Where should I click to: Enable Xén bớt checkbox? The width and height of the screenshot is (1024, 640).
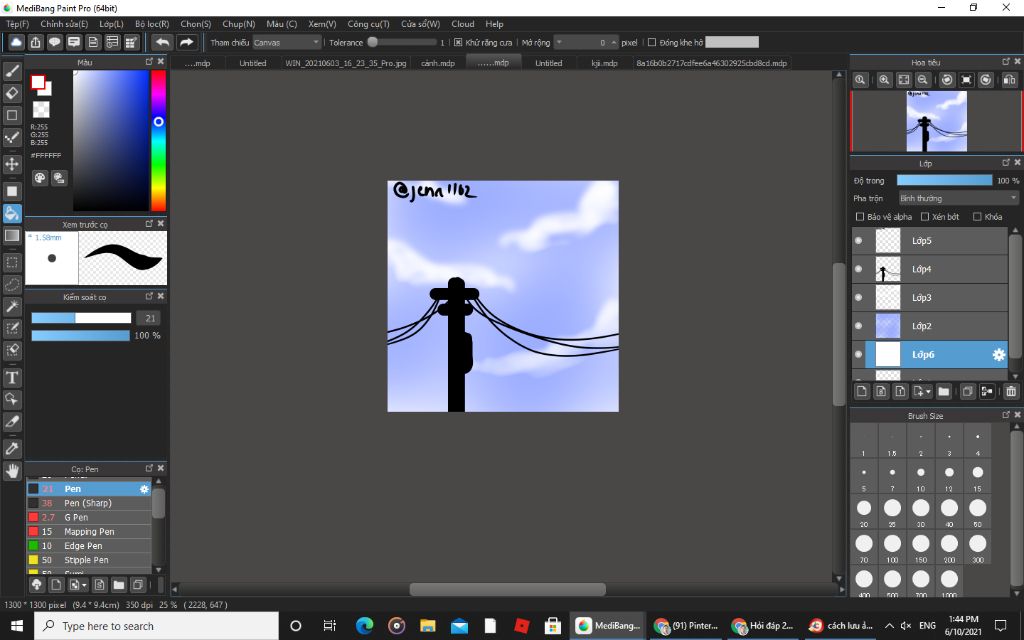tap(925, 217)
